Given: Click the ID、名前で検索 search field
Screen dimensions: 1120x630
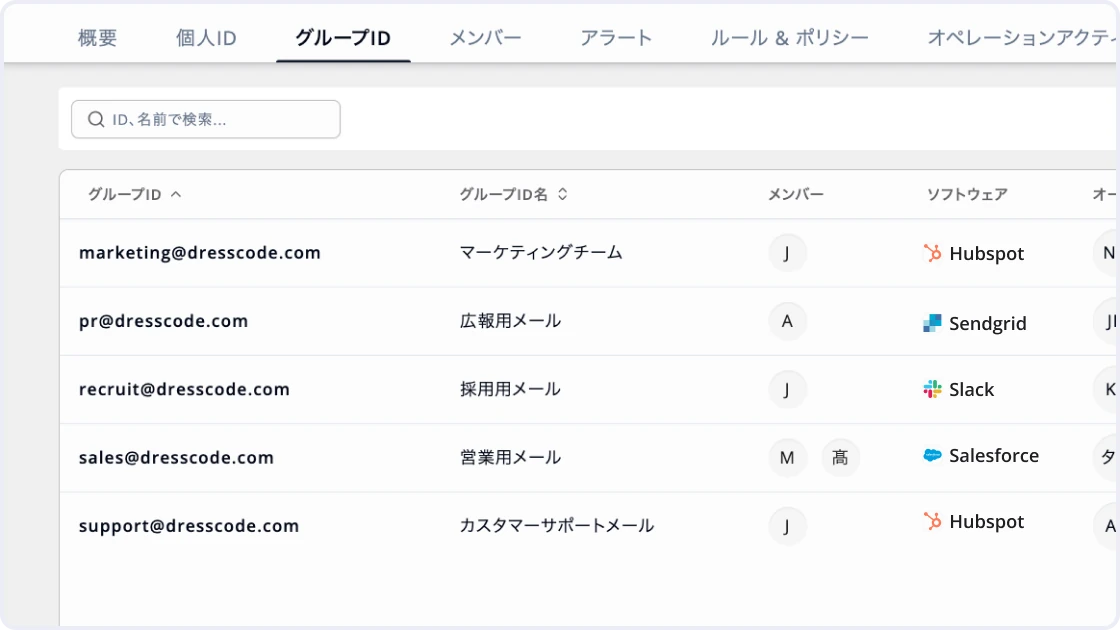Looking at the screenshot, I should pyautogui.click(x=206, y=119).
